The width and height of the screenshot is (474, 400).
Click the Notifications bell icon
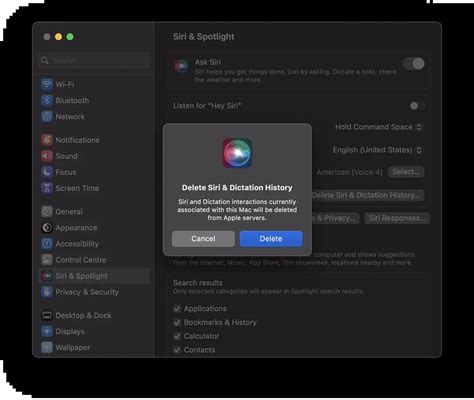click(47, 140)
